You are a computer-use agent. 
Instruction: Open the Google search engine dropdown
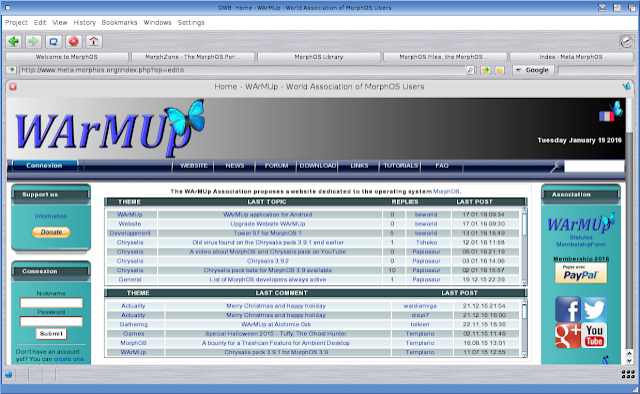(x=533, y=70)
